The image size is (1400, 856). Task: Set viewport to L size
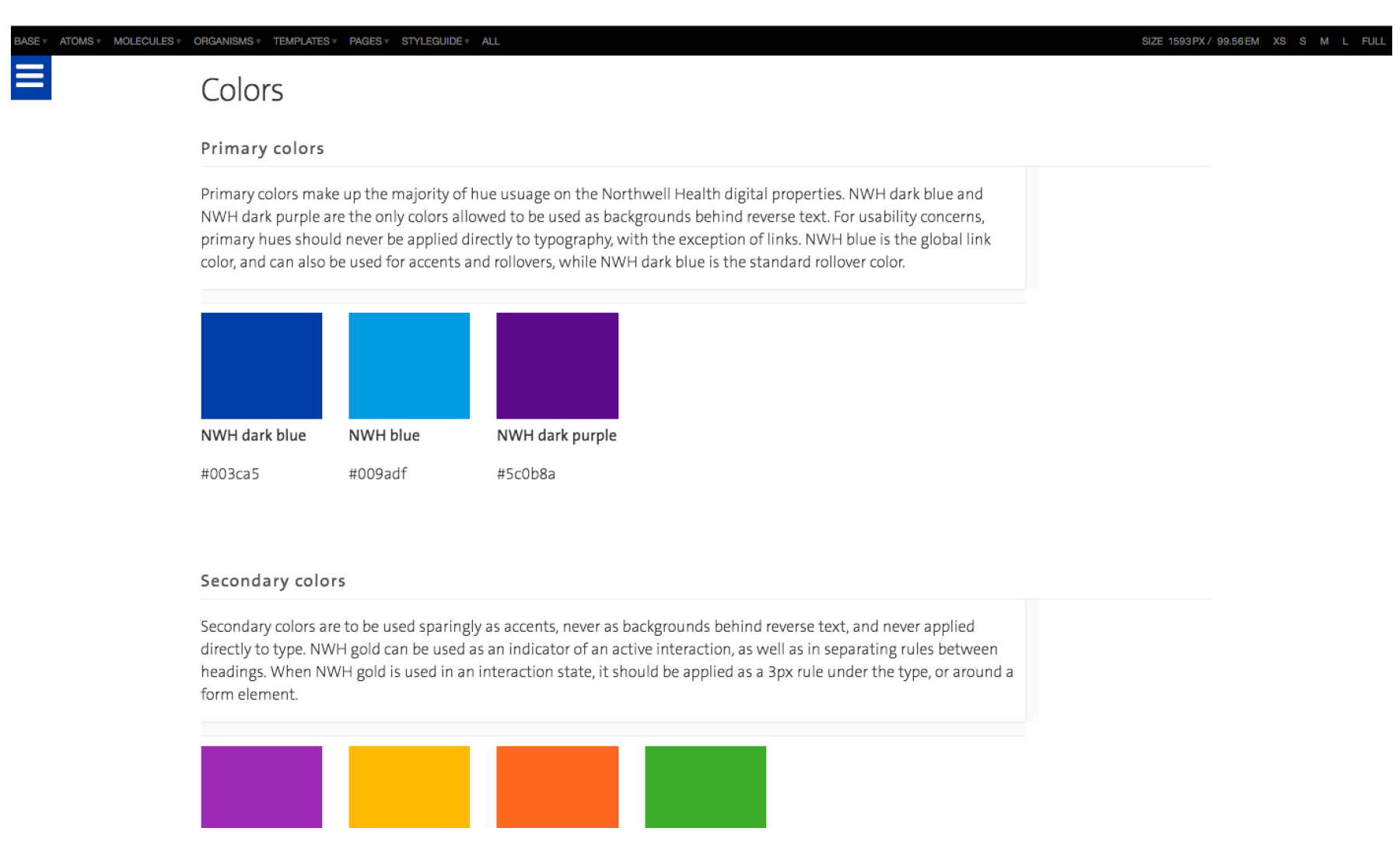(x=1345, y=41)
